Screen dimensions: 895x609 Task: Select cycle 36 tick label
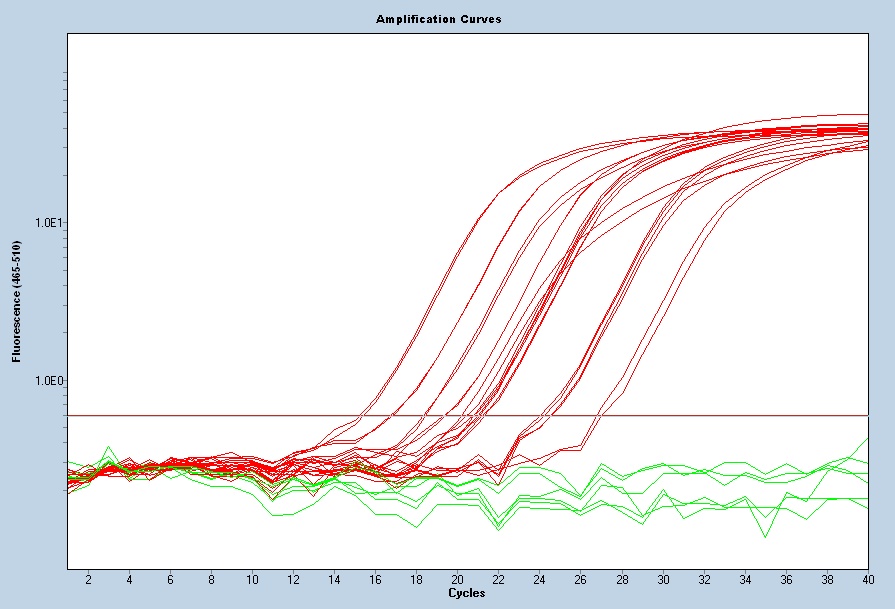click(785, 580)
